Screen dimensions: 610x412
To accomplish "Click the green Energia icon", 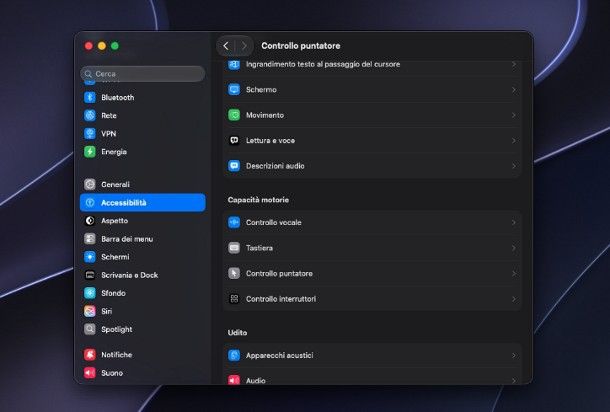I will pos(90,152).
